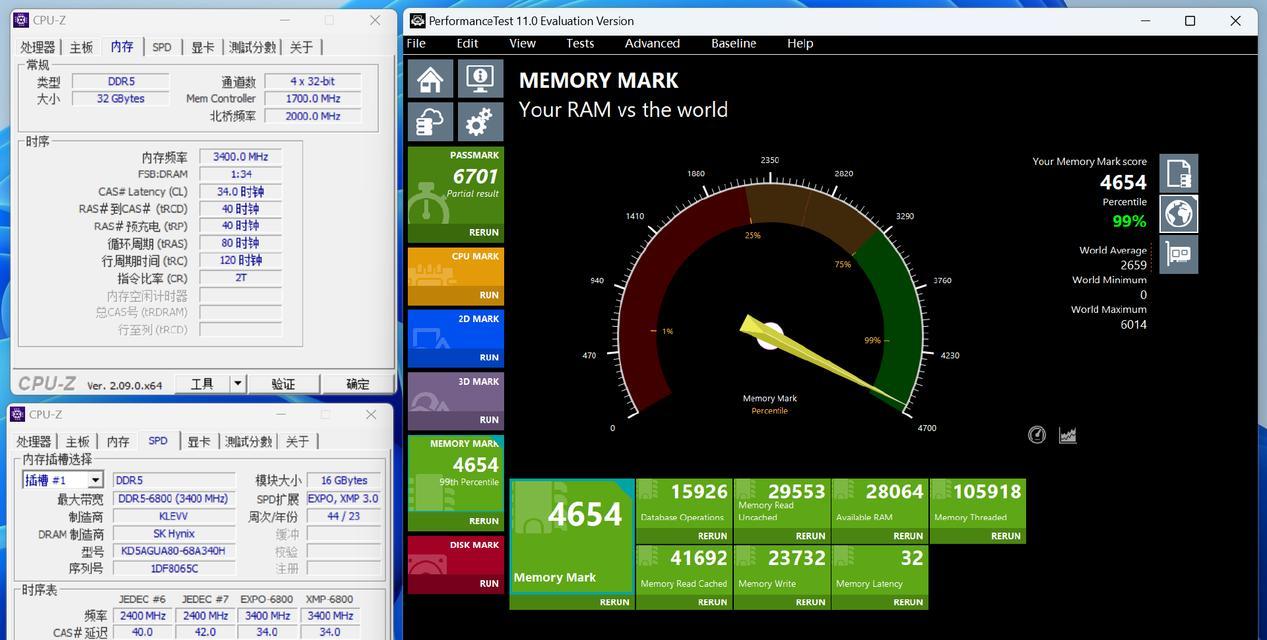Click the part number KD5AGUA80-68A340H

[x=174, y=551]
